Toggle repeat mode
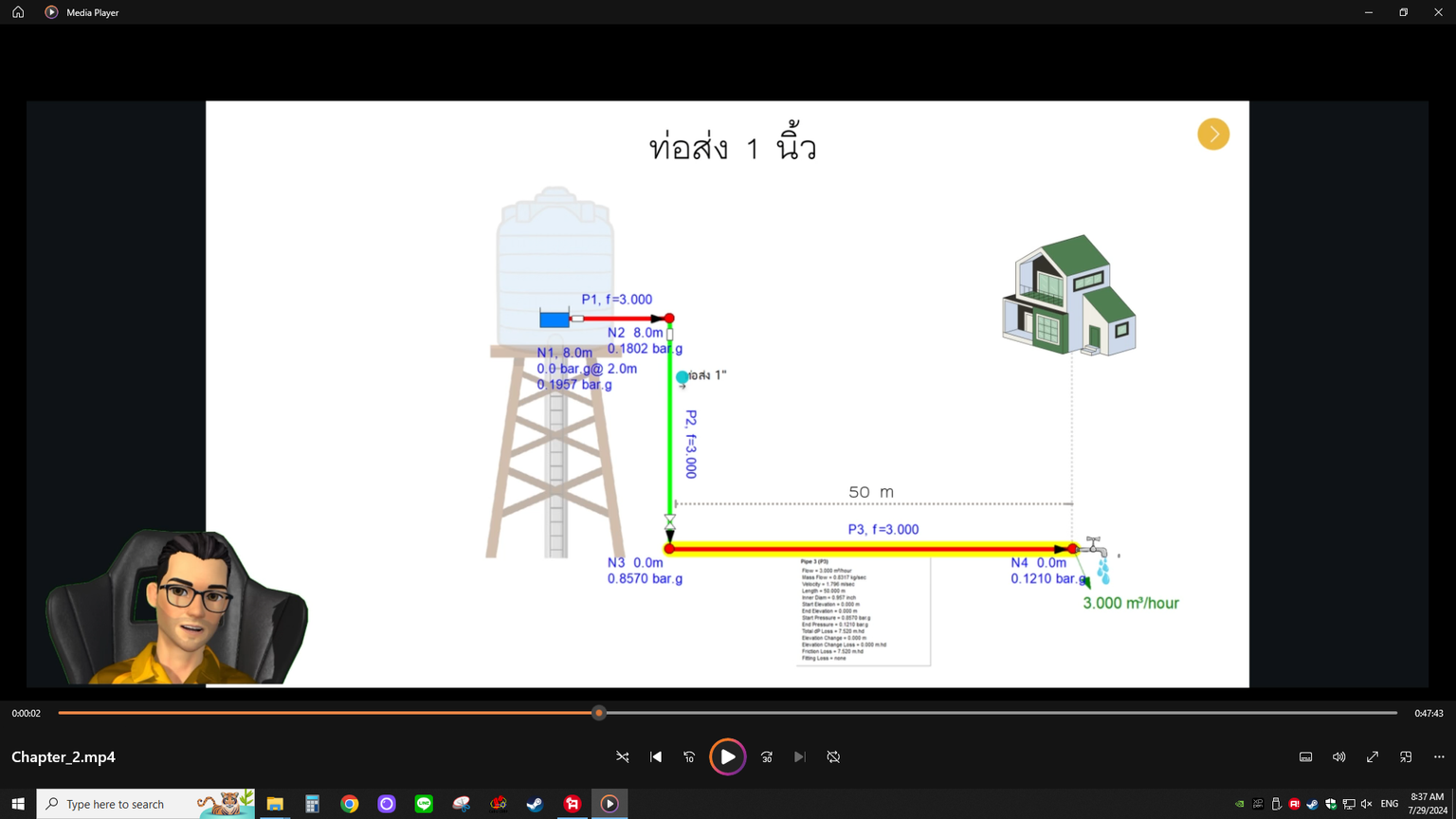Image resolution: width=1456 pixels, height=819 pixels. pyautogui.click(x=833, y=756)
